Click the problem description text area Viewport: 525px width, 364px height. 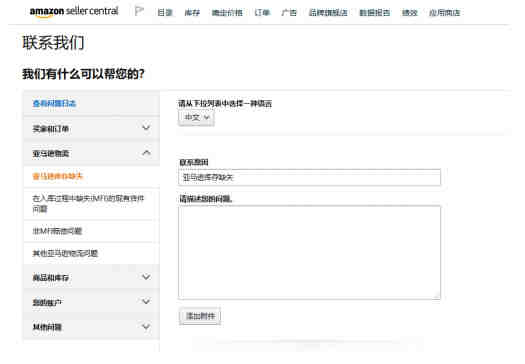coord(309,252)
